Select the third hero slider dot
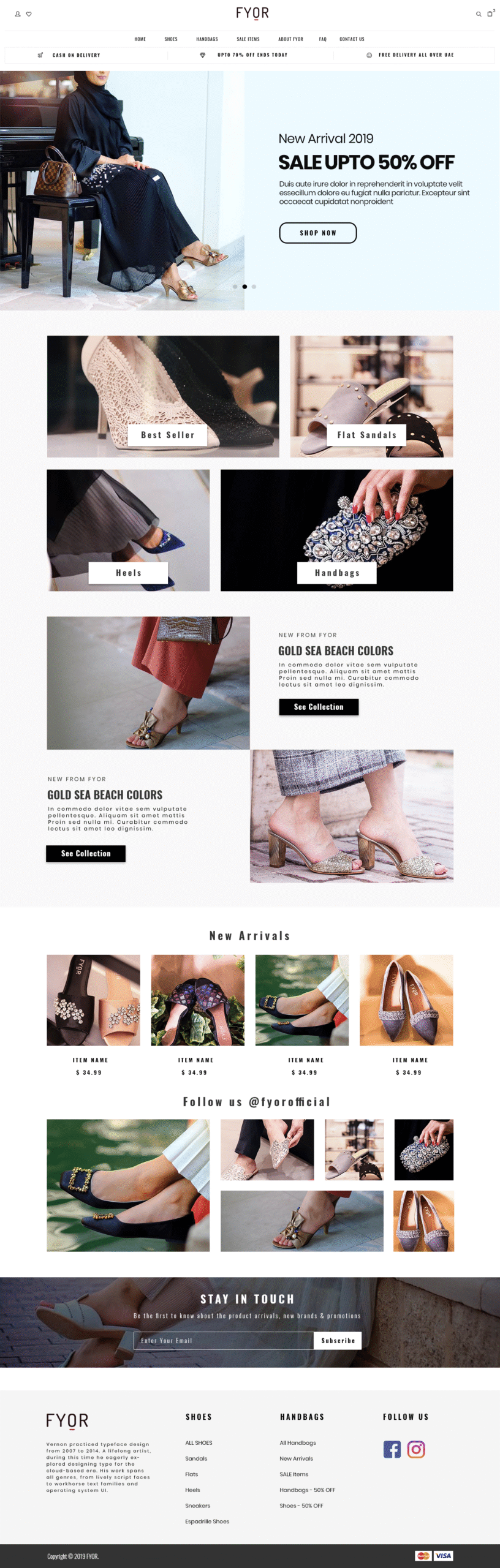 click(254, 286)
